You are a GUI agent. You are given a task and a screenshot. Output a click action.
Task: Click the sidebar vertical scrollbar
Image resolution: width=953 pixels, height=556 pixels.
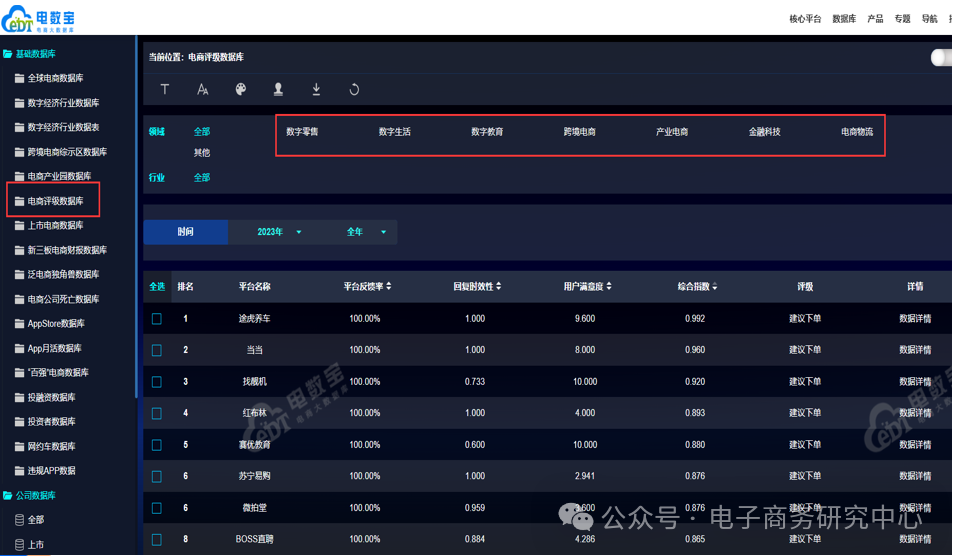(136, 216)
